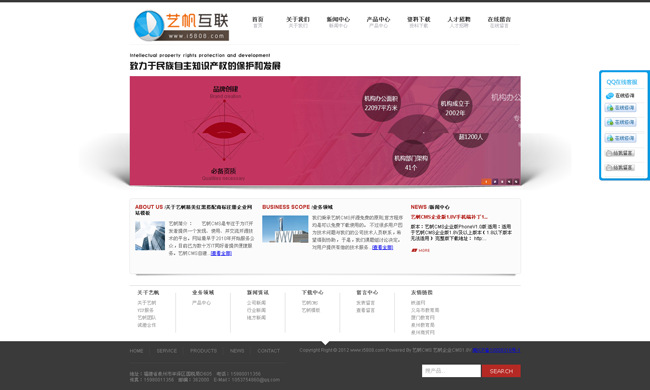Open 发表留言 sitemap link
This screenshot has width=650, height=390.
point(366,303)
